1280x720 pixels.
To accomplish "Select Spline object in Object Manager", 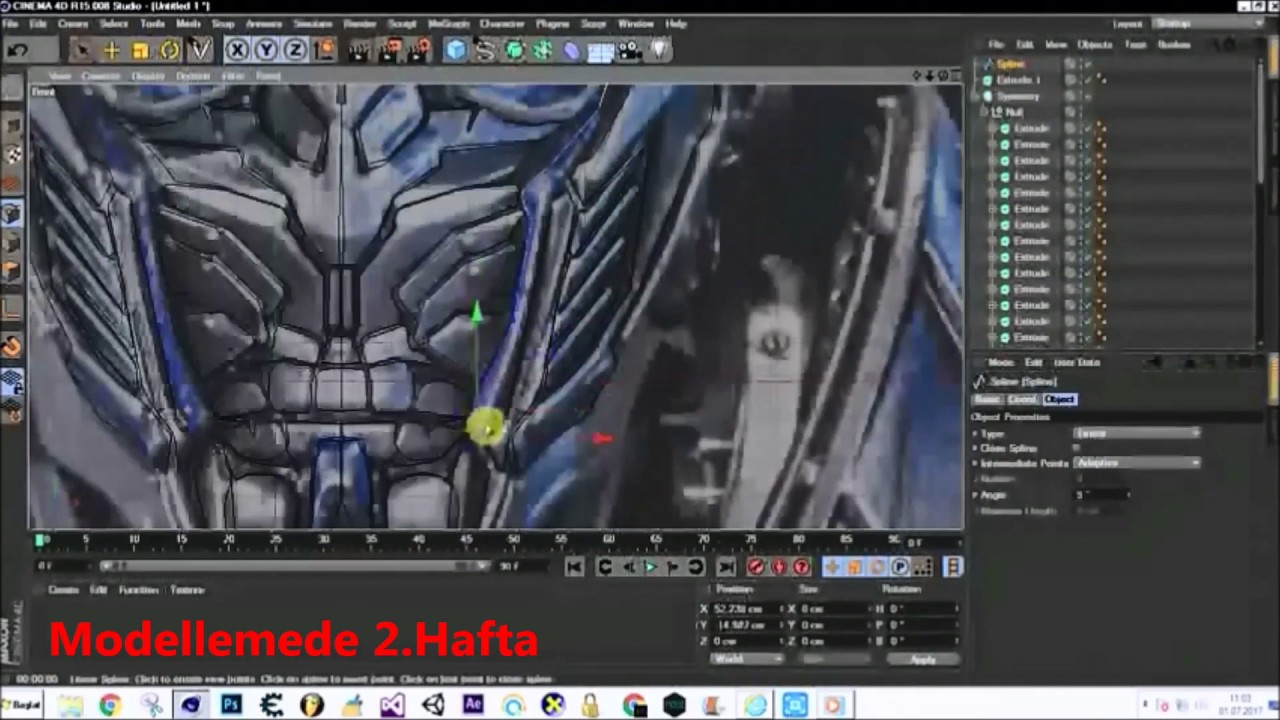I will coord(1011,64).
